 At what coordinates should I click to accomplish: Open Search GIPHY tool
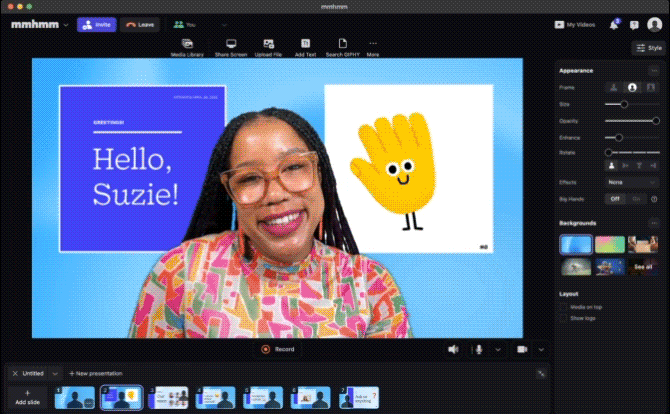click(x=342, y=47)
